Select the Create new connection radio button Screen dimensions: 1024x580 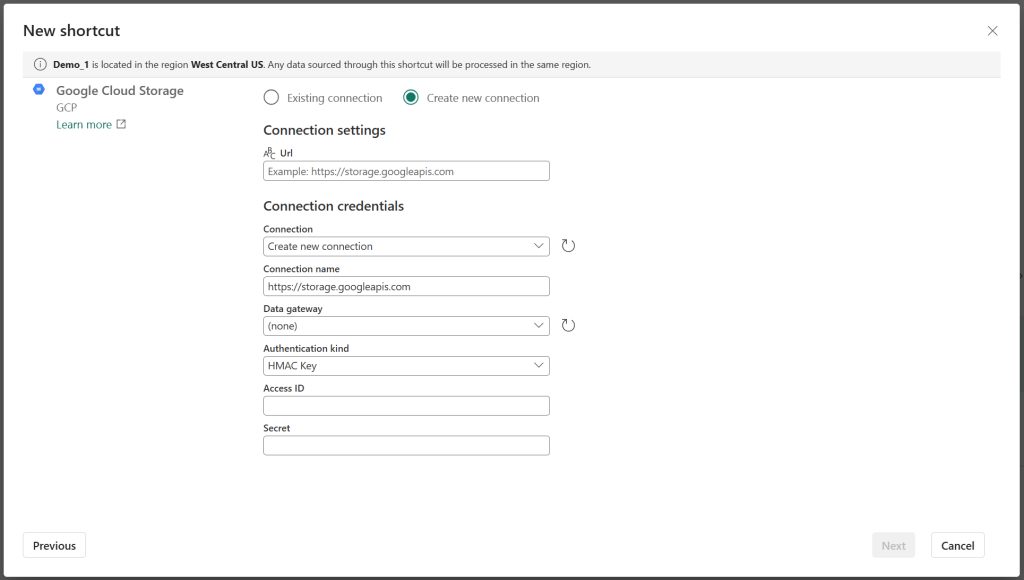pos(411,98)
